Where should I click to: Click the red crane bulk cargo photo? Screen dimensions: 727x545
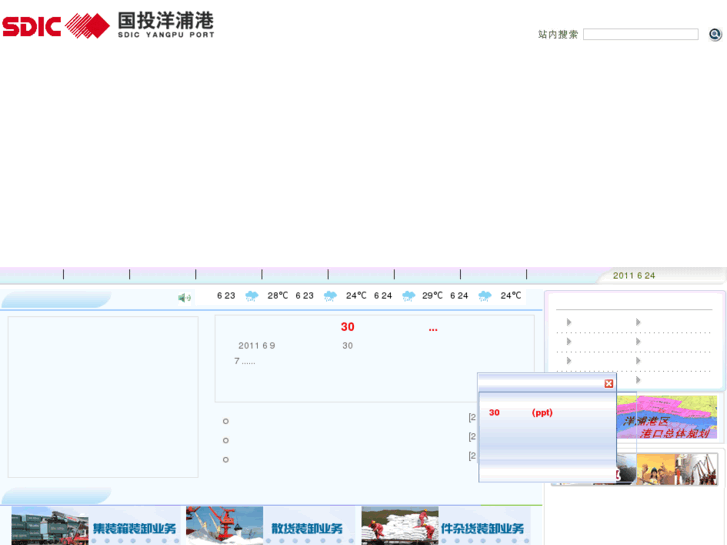tap(224, 526)
